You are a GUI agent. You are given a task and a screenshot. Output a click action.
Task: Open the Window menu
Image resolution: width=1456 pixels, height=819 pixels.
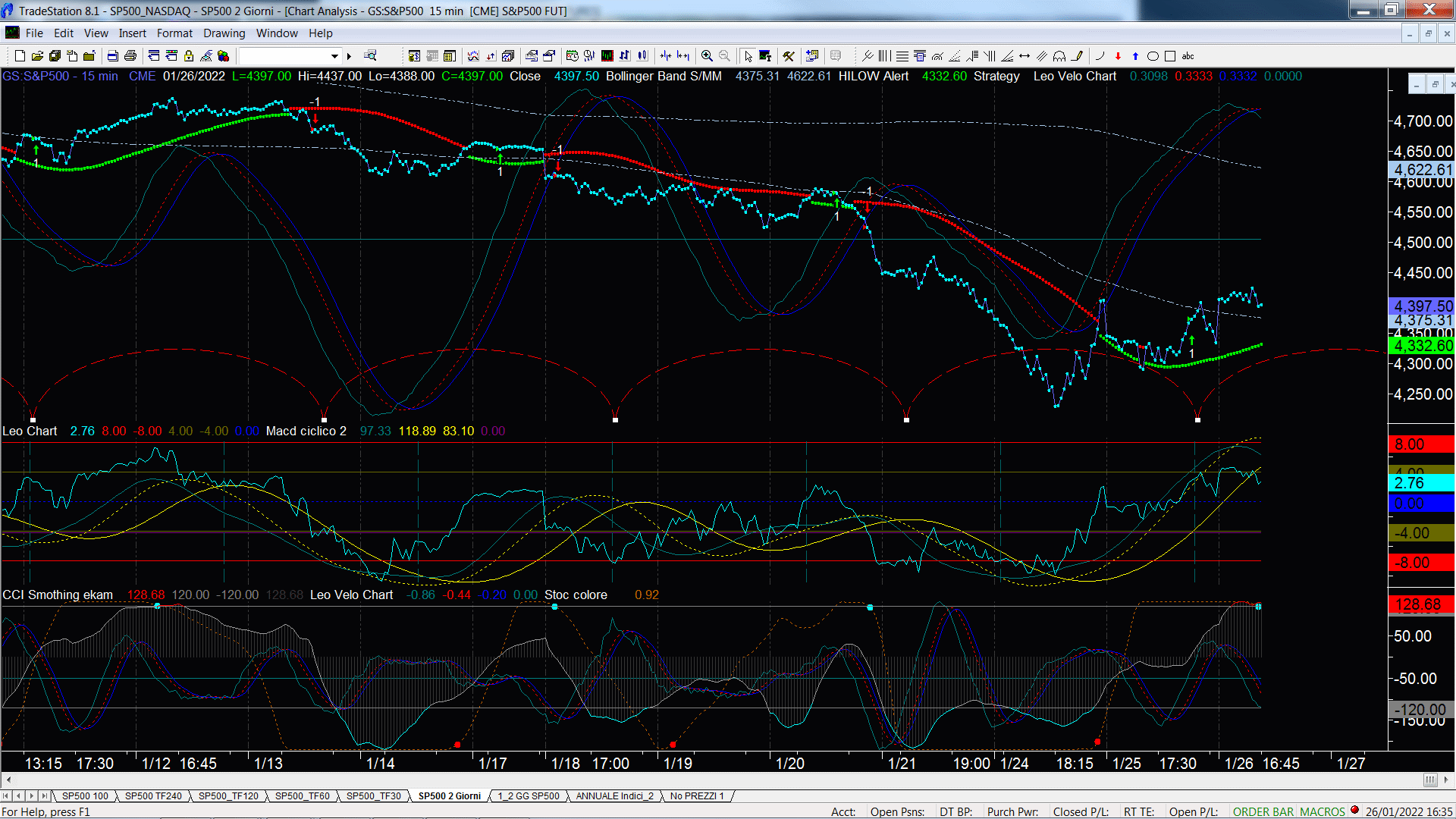(277, 33)
